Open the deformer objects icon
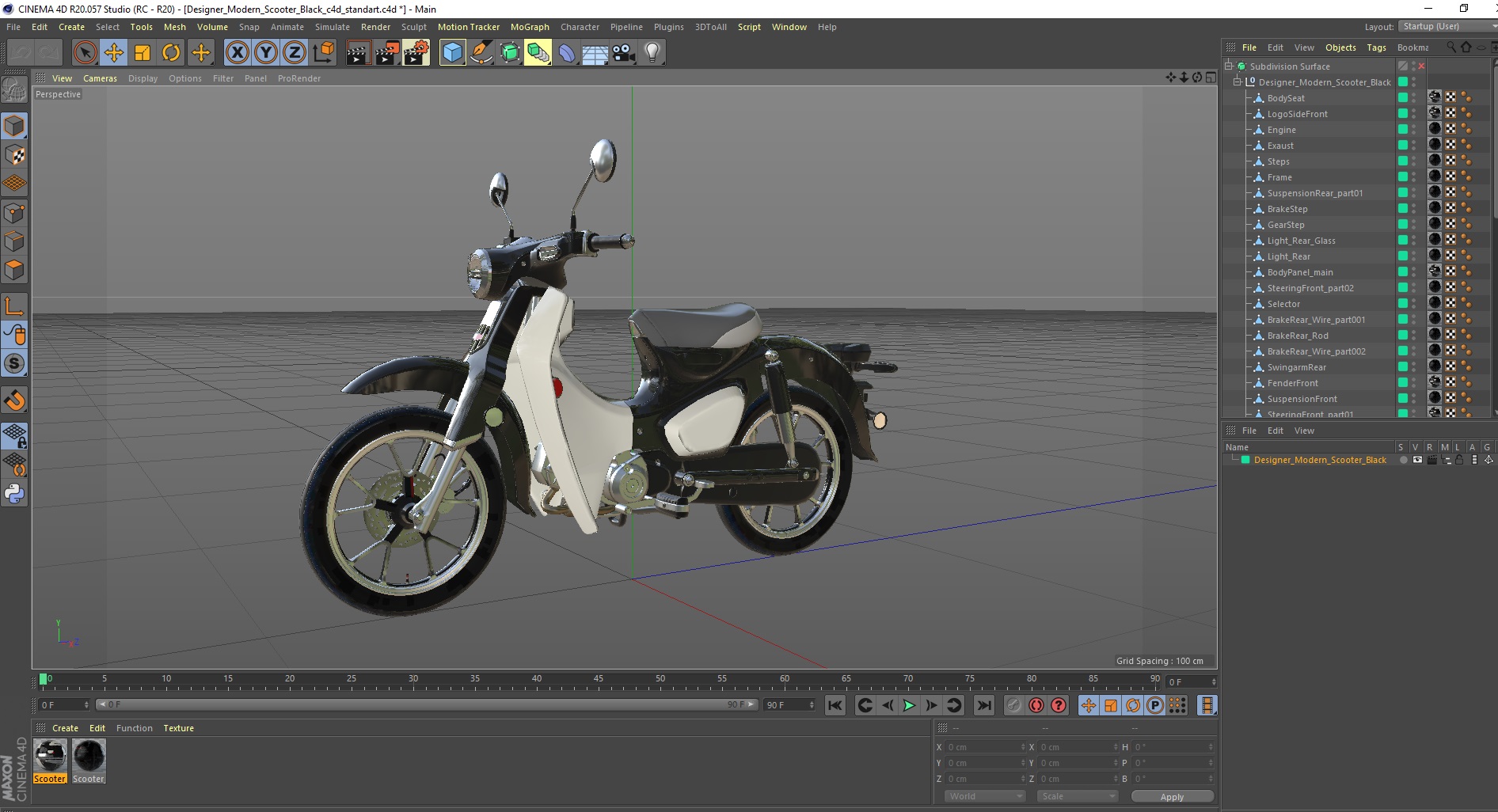This screenshot has height=812, width=1498. tap(567, 53)
